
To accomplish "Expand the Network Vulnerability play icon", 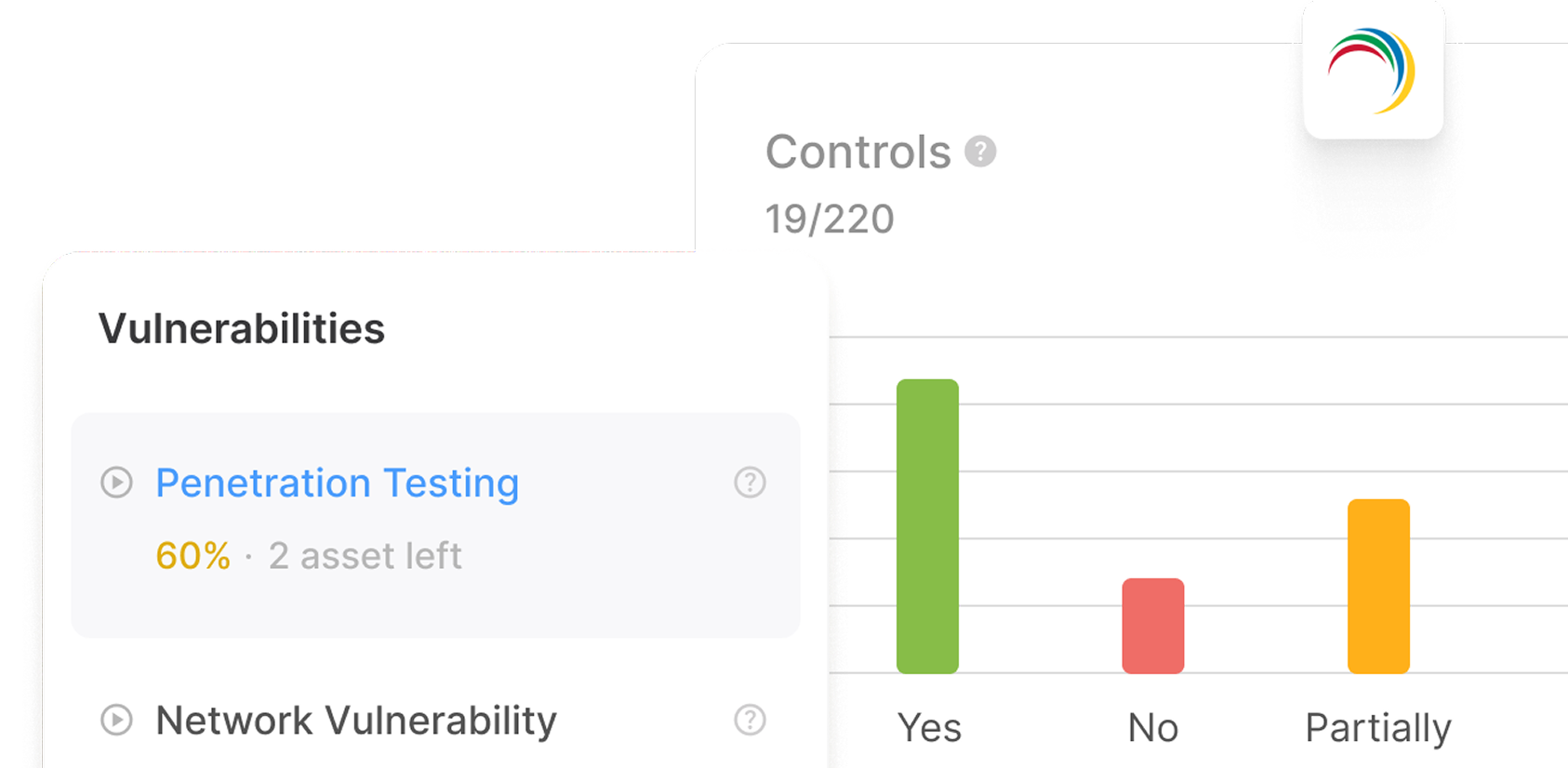I will tap(116, 720).
